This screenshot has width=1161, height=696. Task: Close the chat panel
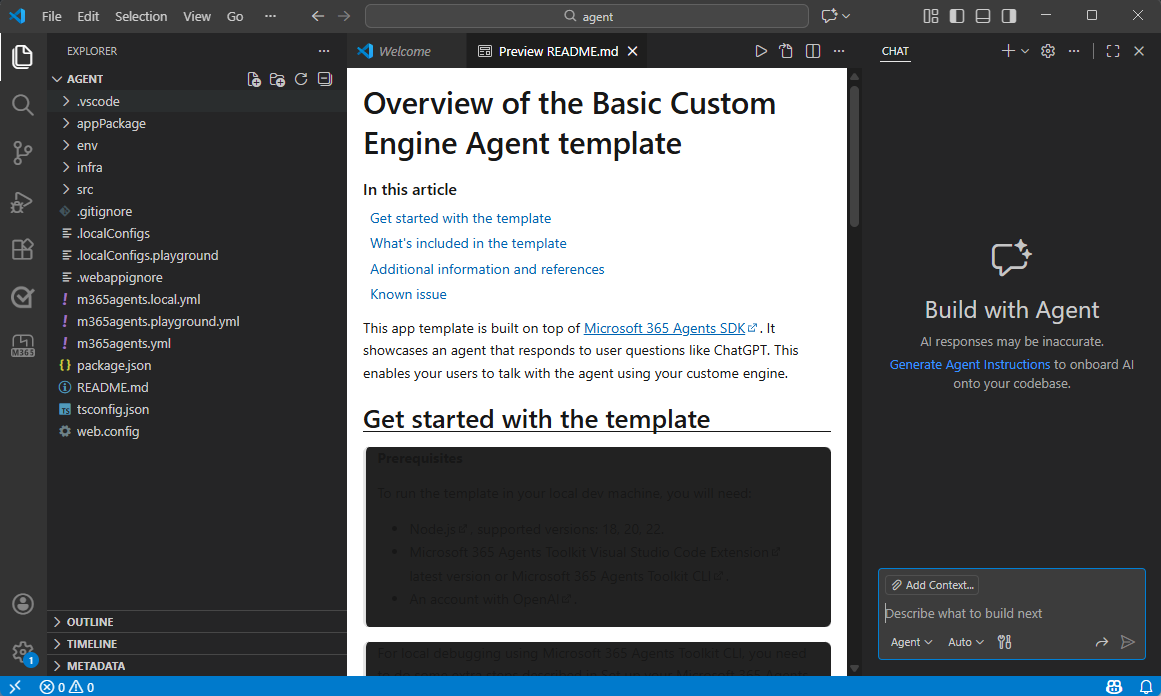tap(1140, 51)
